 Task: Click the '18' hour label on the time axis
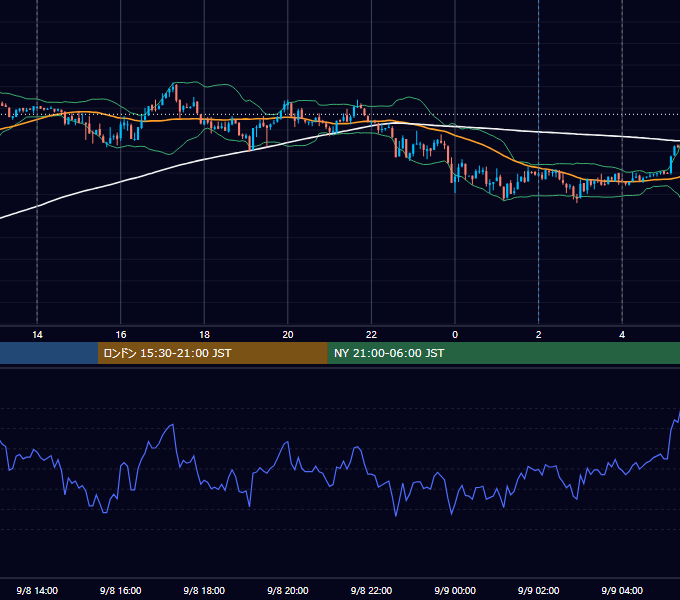(x=204, y=335)
